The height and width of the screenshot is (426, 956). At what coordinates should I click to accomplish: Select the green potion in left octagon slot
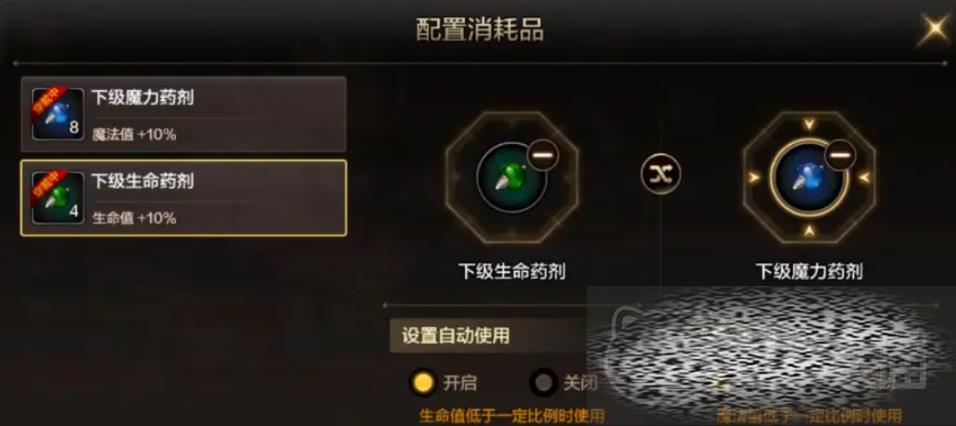point(512,177)
